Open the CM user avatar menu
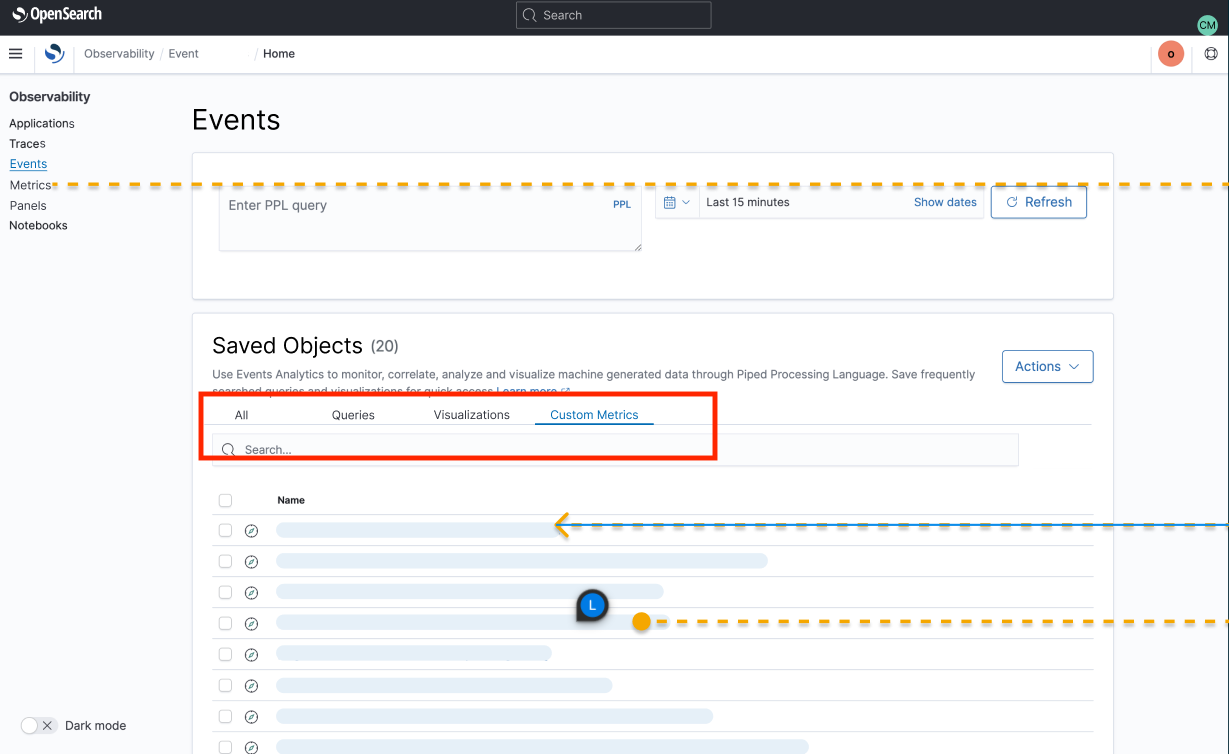The image size is (1229, 754). [x=1207, y=24]
